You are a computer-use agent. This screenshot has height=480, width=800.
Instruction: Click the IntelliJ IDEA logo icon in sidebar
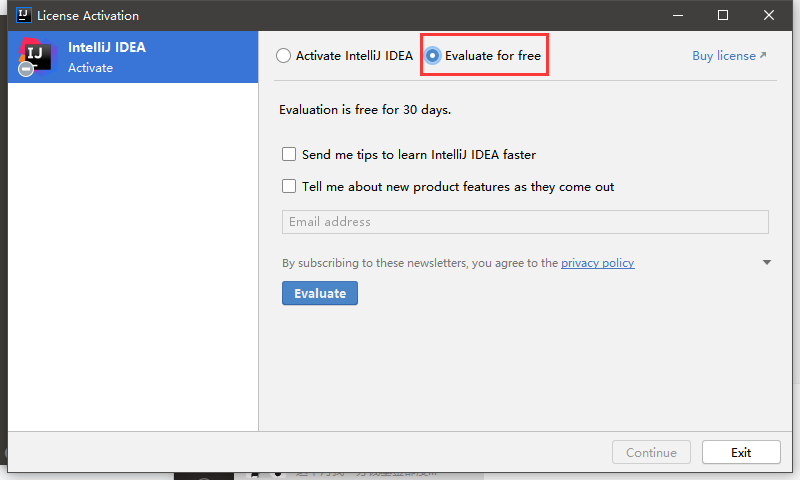pyautogui.click(x=36, y=56)
